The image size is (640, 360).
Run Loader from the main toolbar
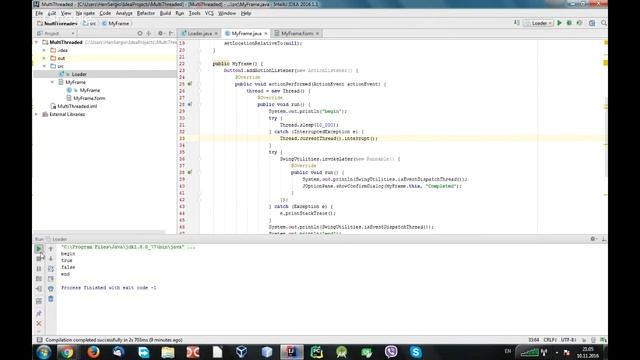(x=560, y=23)
